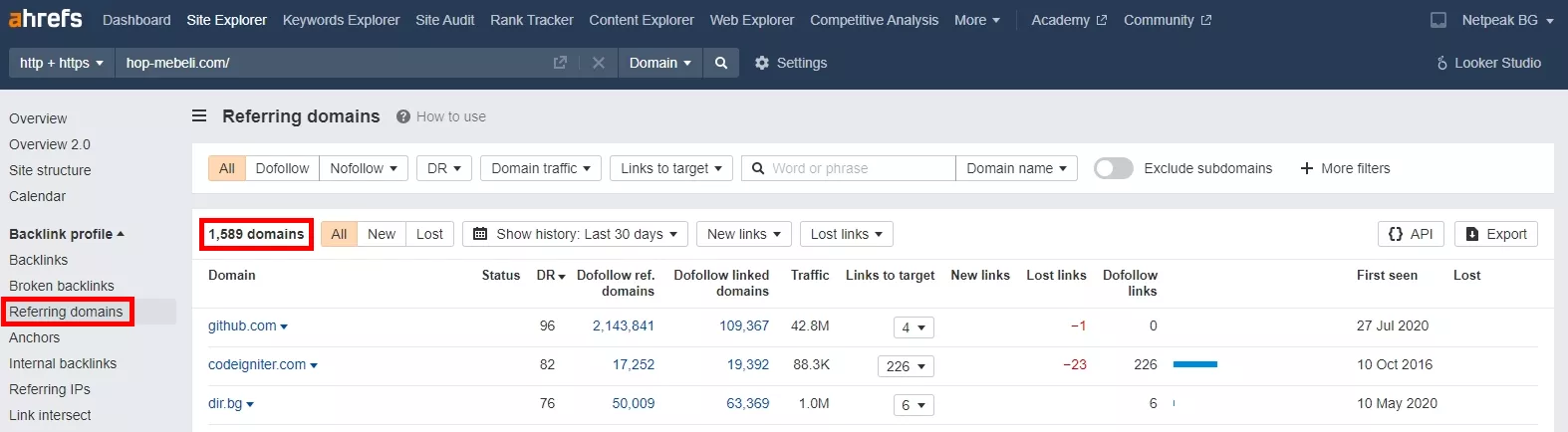Click the monitor icon beside Netpeak BG
Viewport: 1568px width, 432px height.
coord(1438,20)
